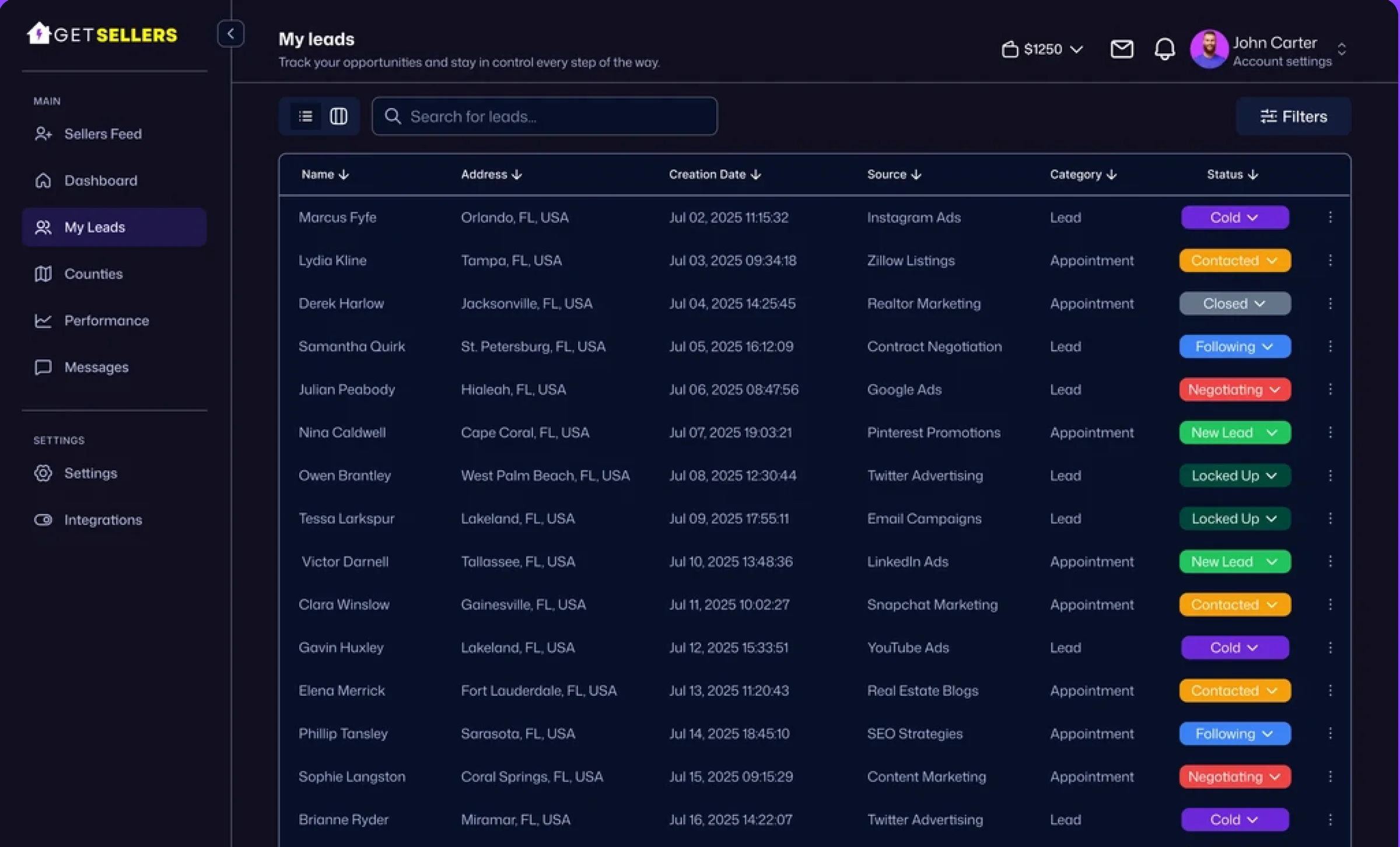The image size is (1400, 847).
Task: Open the mail envelope icon
Action: click(1121, 49)
